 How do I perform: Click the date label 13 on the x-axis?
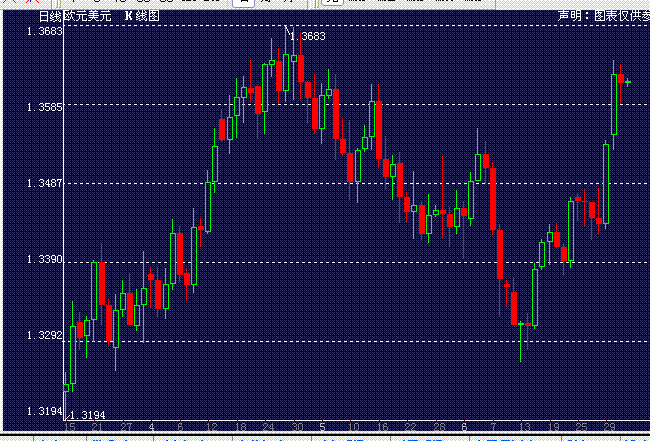click(x=524, y=427)
